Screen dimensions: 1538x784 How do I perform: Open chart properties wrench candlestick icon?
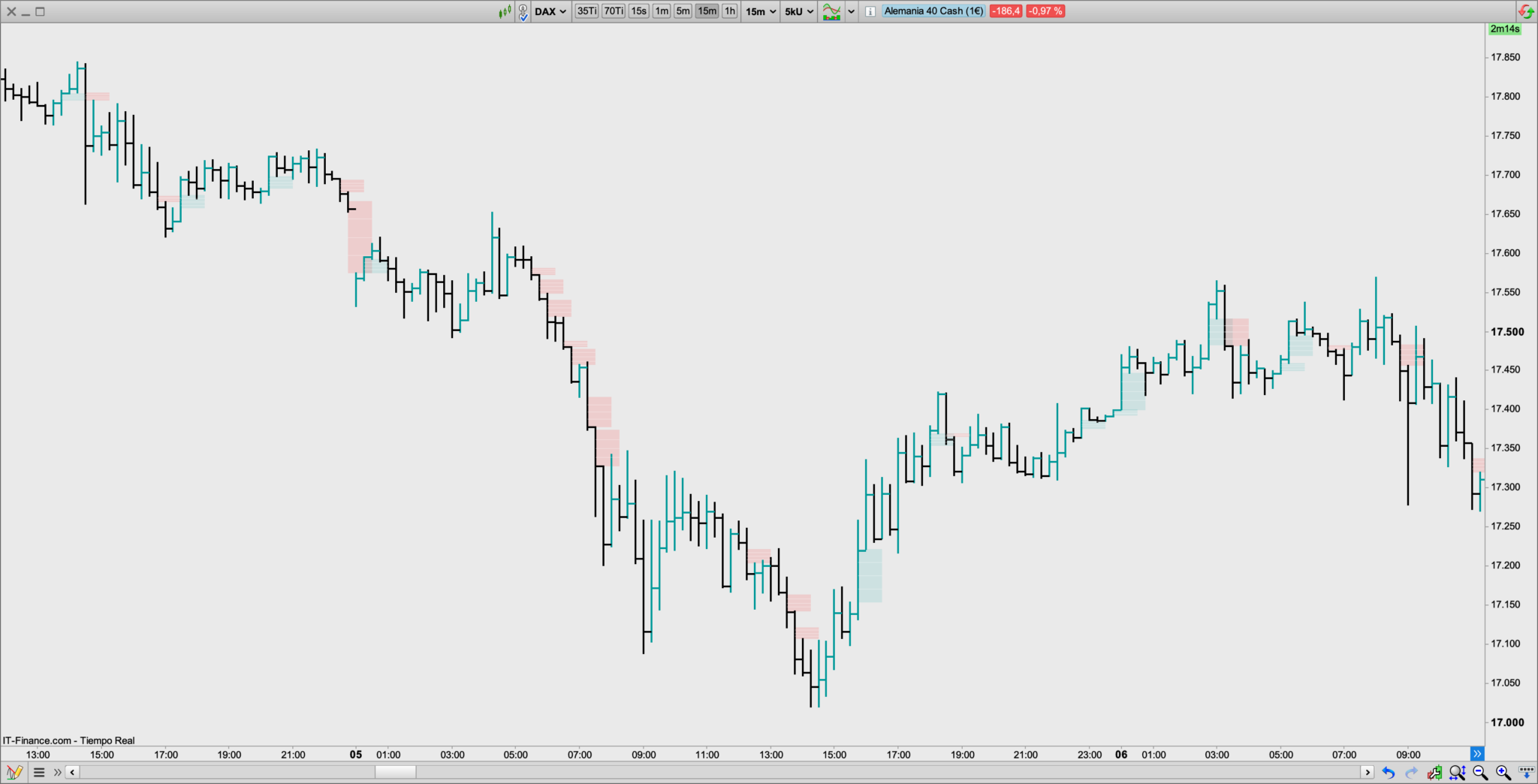(1434, 772)
